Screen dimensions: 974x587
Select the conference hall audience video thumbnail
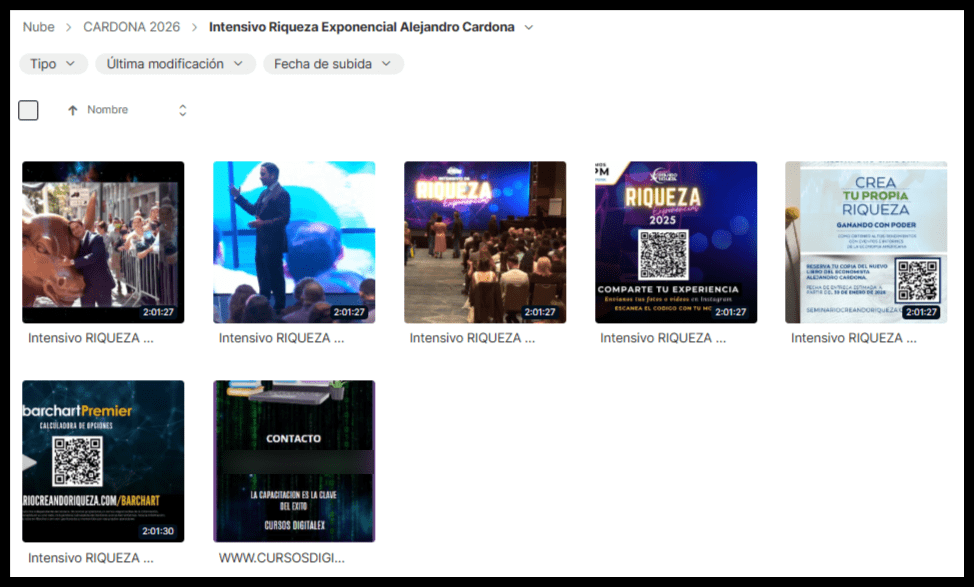click(485, 242)
